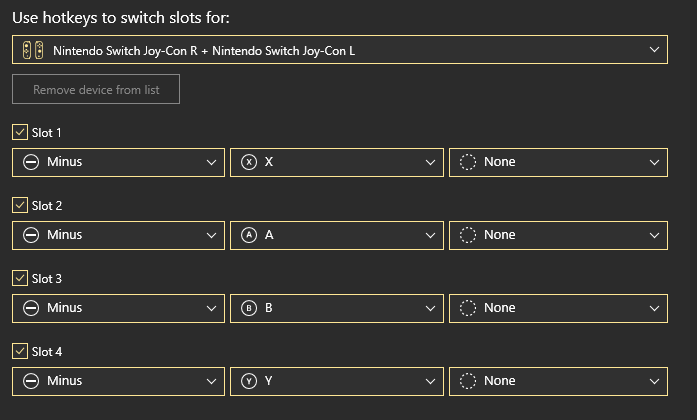
Task: Toggle the Slot 2 checkbox
Action: (20, 205)
